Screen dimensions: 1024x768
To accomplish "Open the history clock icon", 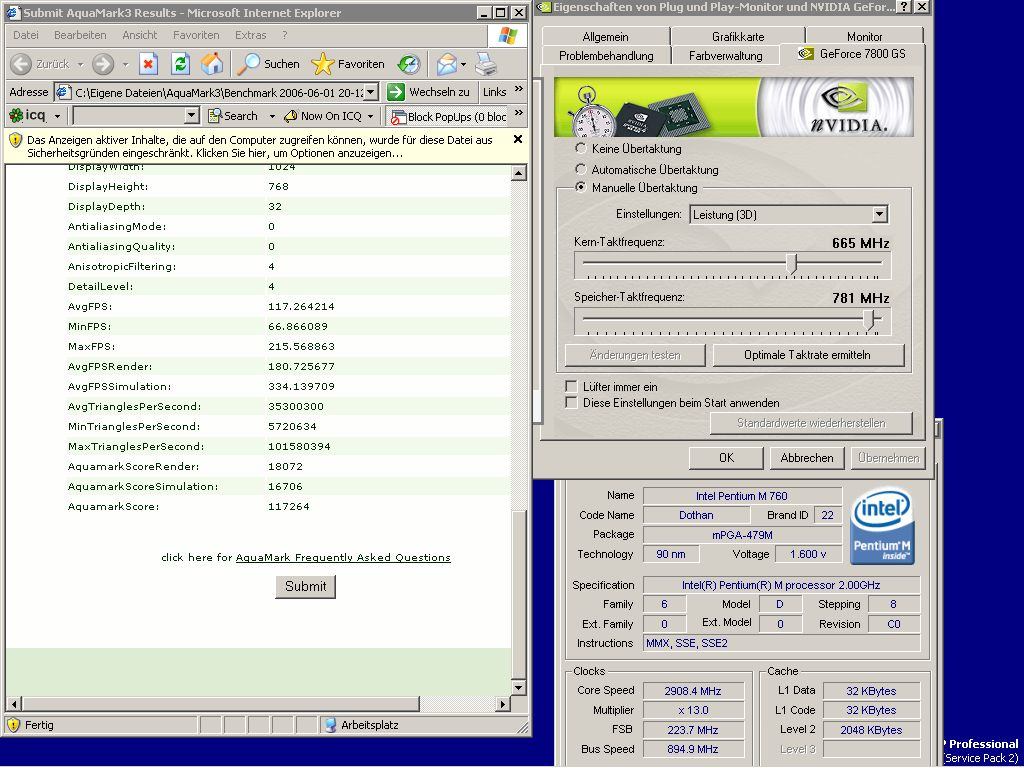I will point(409,64).
